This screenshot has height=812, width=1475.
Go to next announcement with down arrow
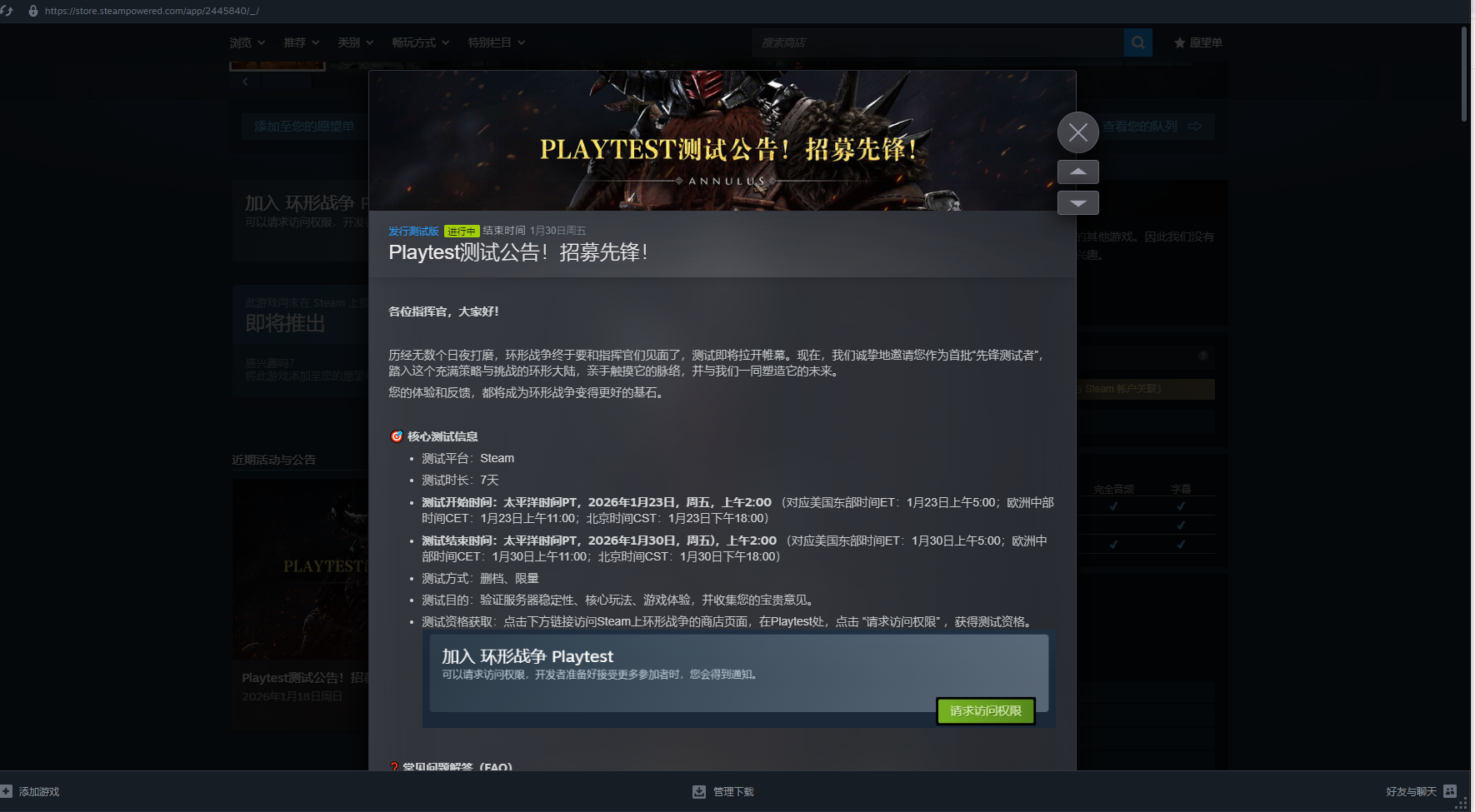1077,202
